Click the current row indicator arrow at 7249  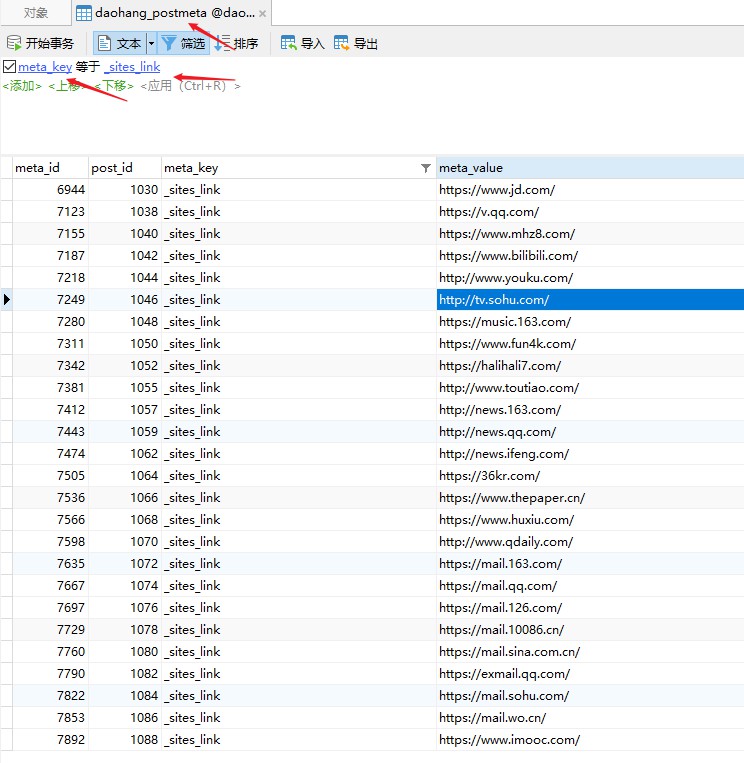pyautogui.click(x=7, y=300)
